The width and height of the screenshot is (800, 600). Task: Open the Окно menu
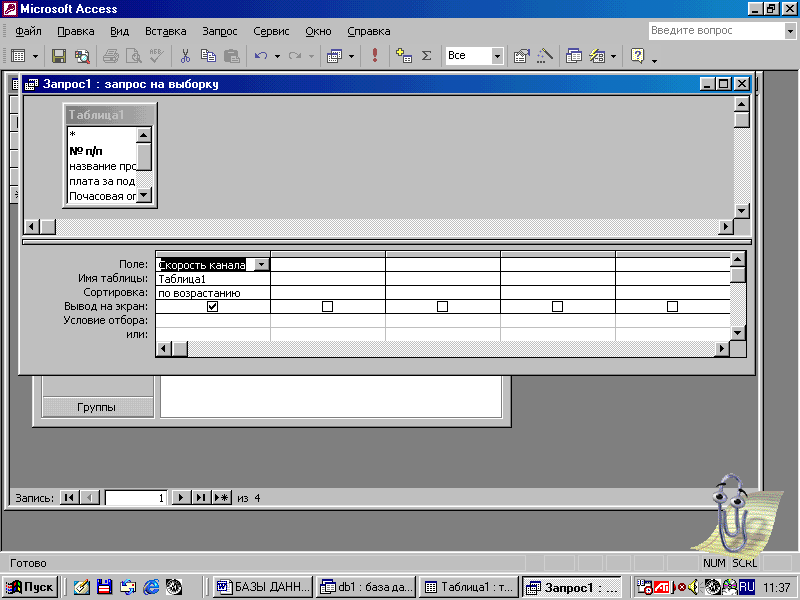[x=318, y=31]
